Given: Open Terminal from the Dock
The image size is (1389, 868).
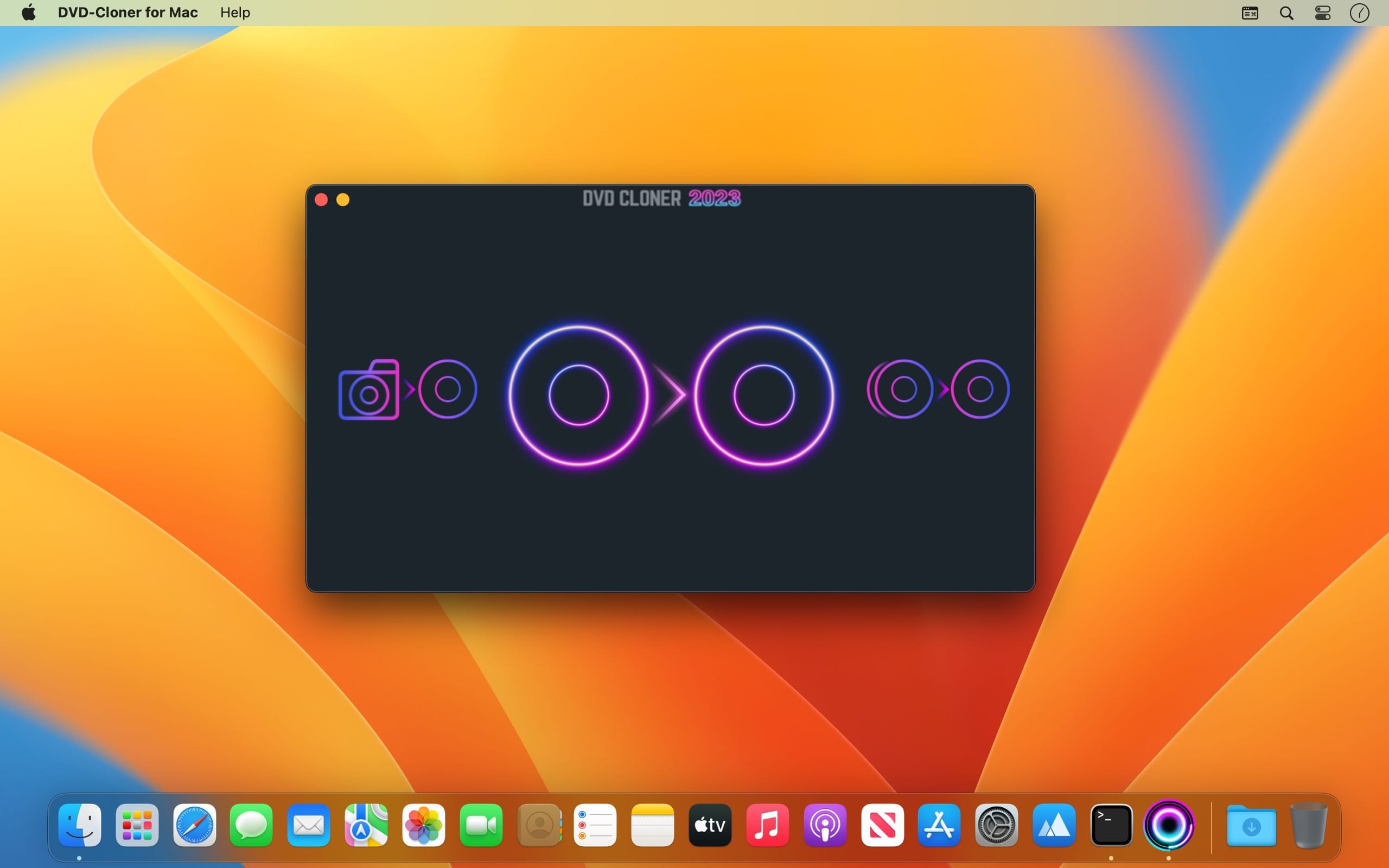Looking at the screenshot, I should 1111,826.
